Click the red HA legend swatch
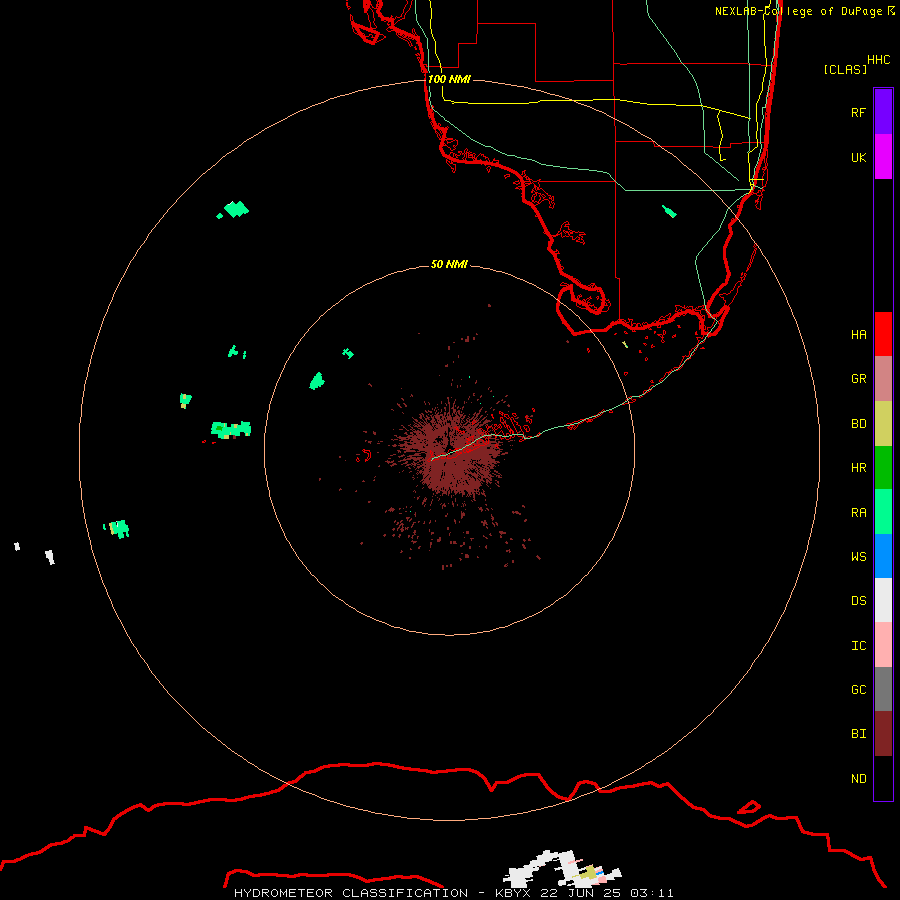900x900 pixels. [x=883, y=334]
